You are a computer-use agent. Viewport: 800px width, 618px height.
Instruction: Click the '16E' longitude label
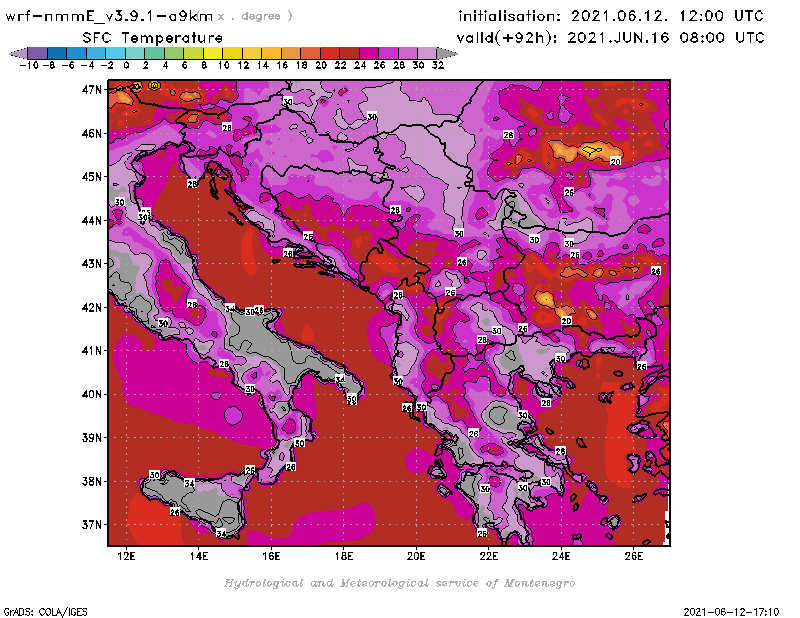click(271, 556)
